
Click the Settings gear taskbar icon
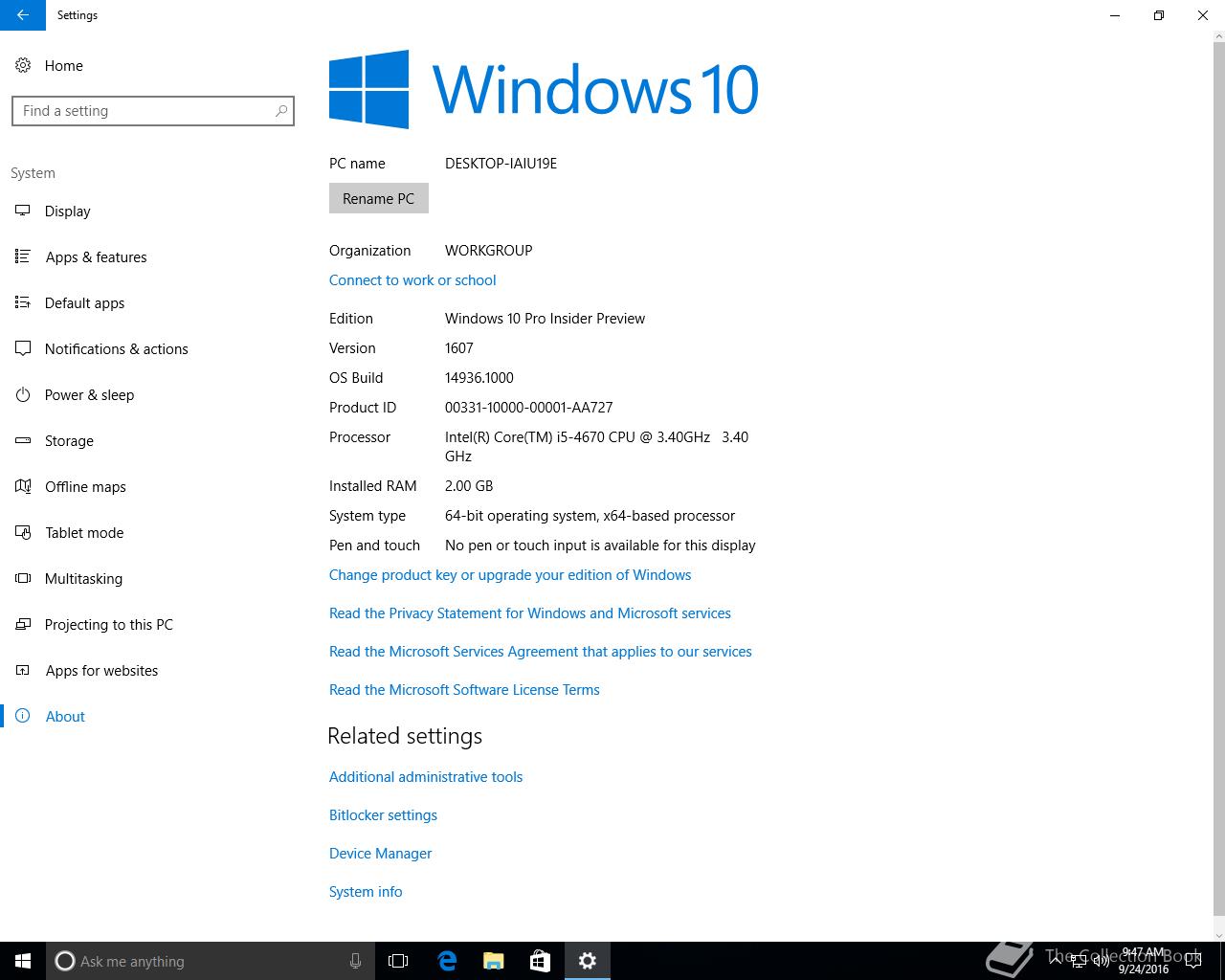click(x=588, y=961)
